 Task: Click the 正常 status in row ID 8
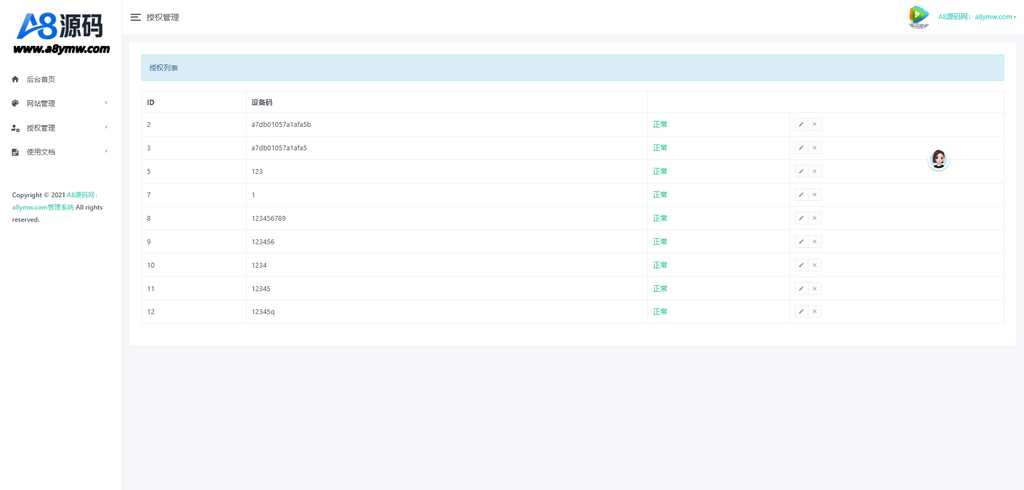[x=660, y=218]
